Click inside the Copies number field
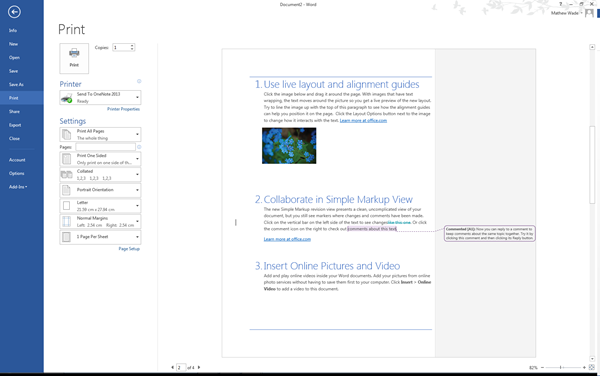 click(x=121, y=47)
